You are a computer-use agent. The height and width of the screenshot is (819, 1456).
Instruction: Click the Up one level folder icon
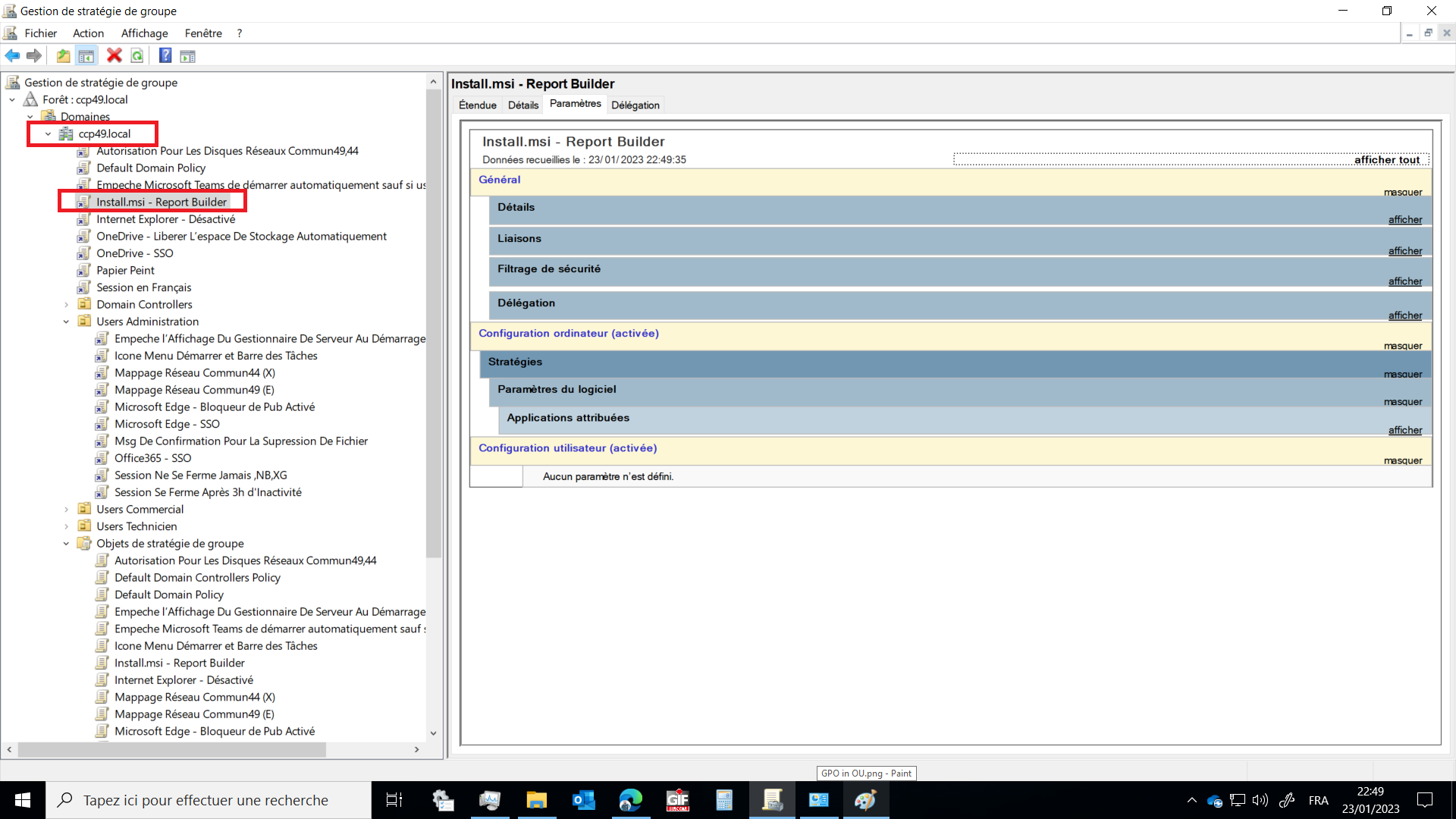[x=63, y=55]
